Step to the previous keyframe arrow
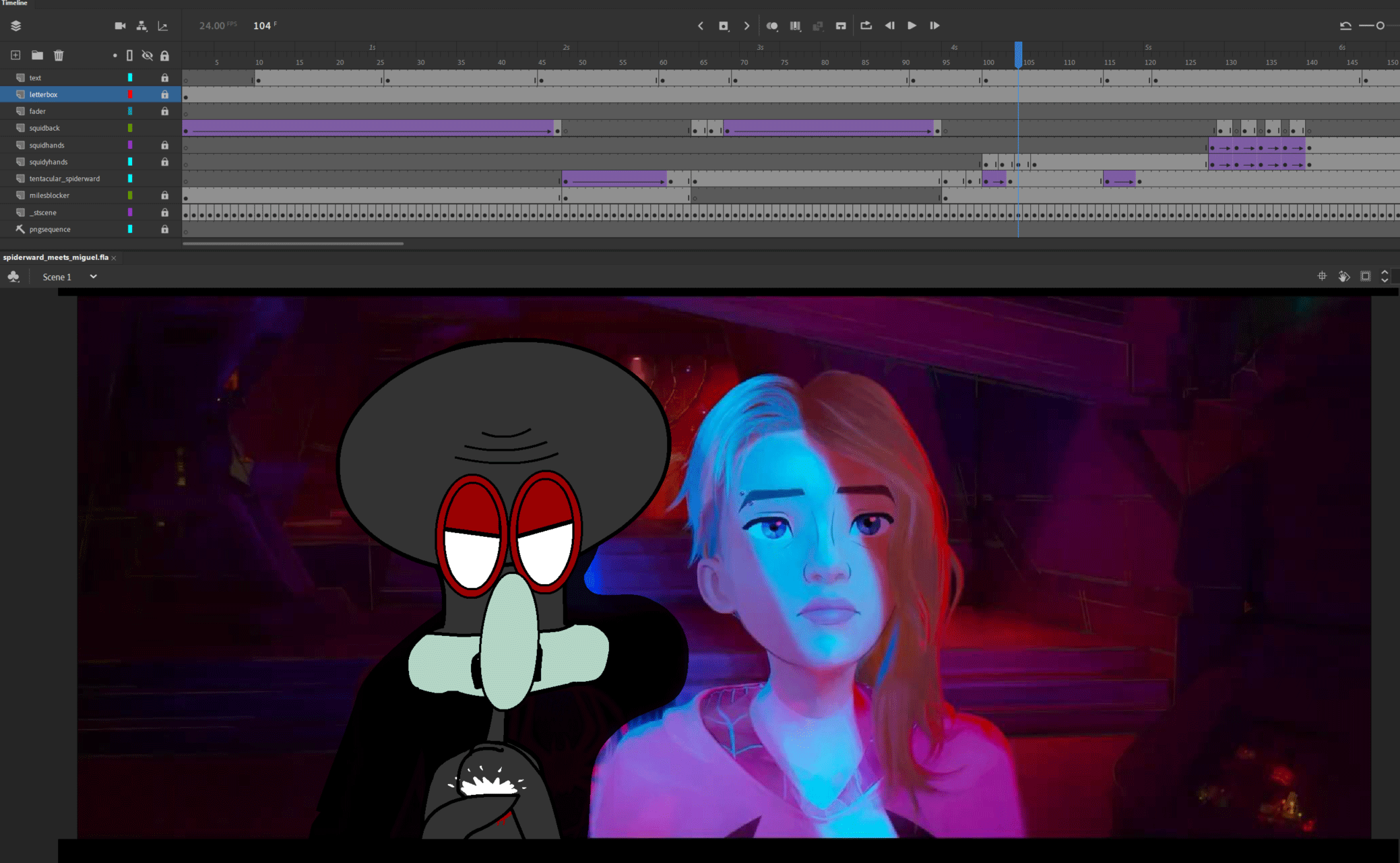1400x863 pixels. 701,26
